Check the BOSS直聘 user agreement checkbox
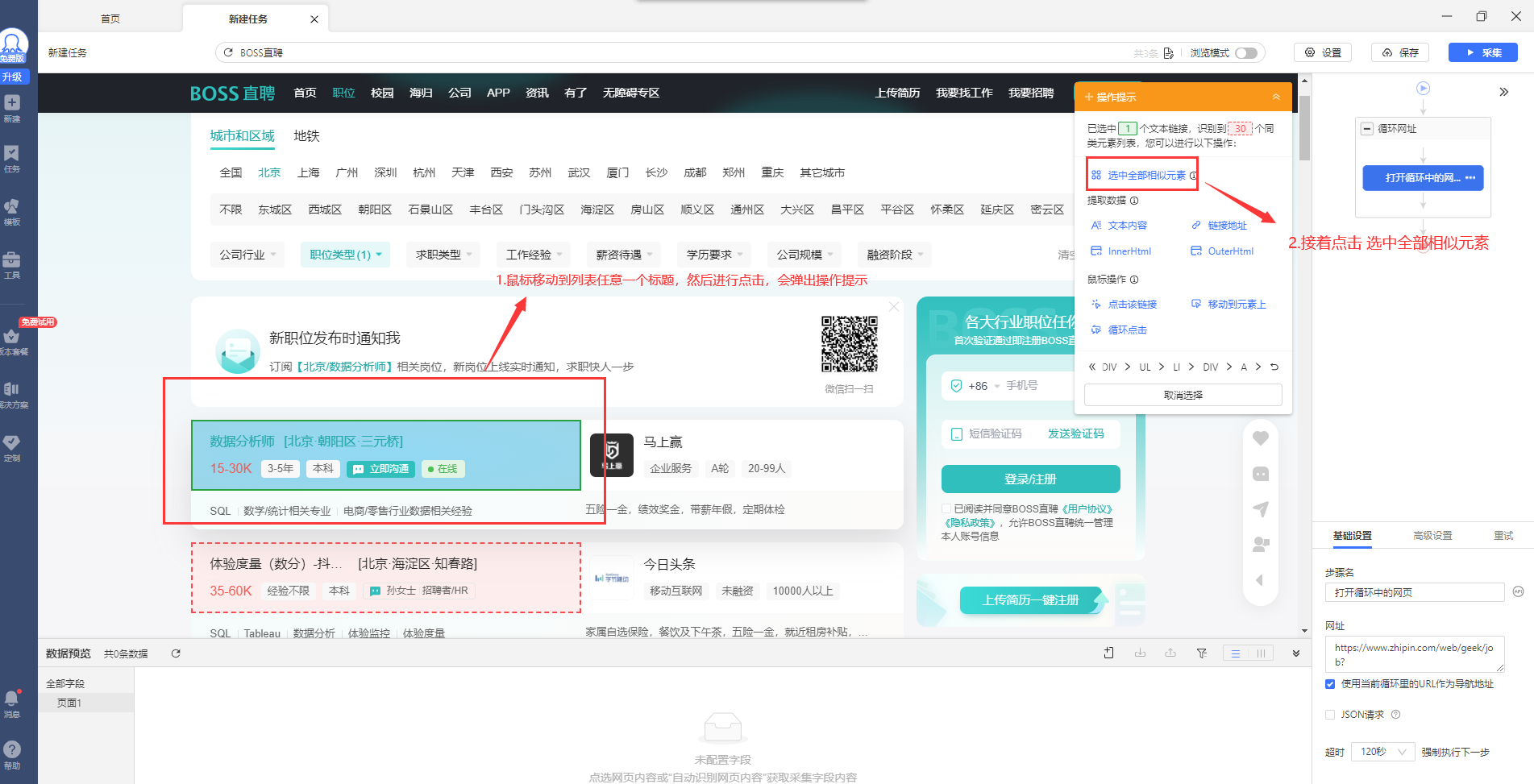1534x784 pixels. [946, 509]
